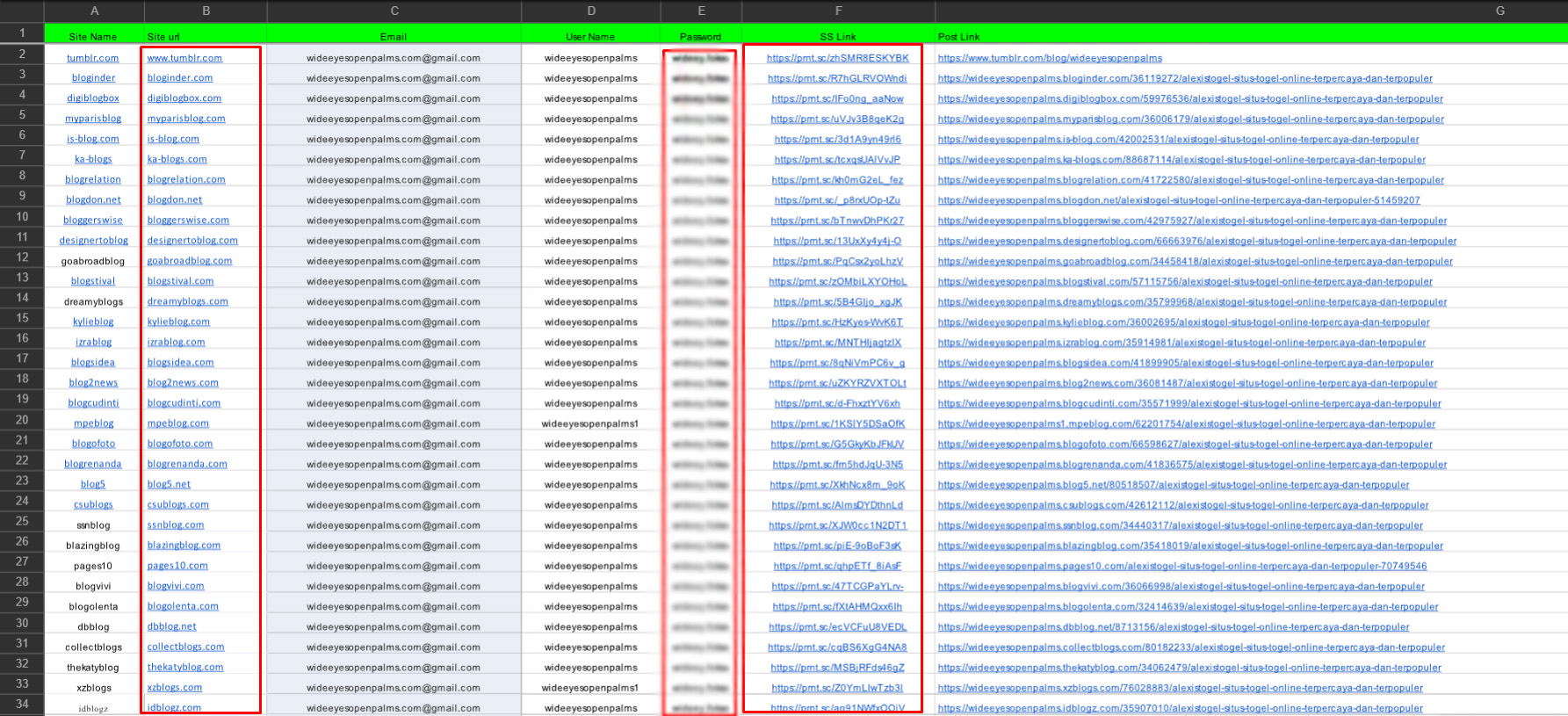Viewport: 1568px width, 716px height.
Task: Open the mpeblog.com post link
Action: pos(1186,423)
